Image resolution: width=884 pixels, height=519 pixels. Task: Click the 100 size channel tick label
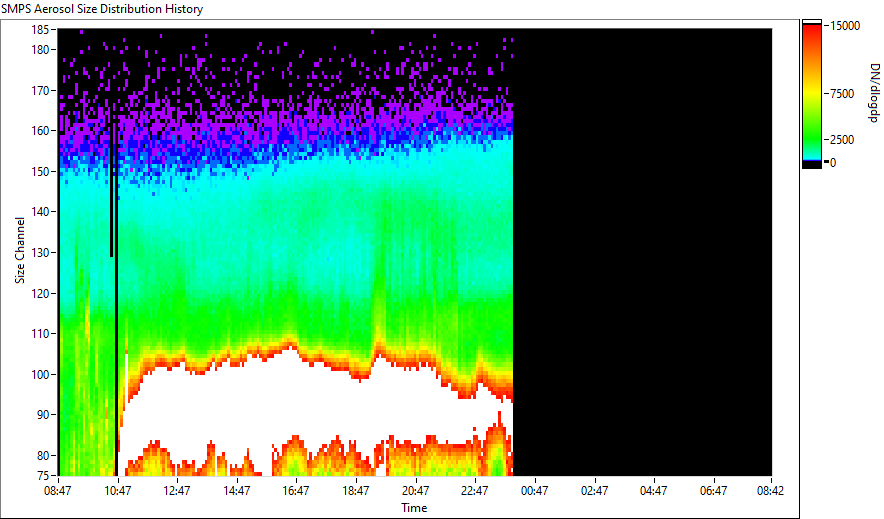click(x=40, y=374)
